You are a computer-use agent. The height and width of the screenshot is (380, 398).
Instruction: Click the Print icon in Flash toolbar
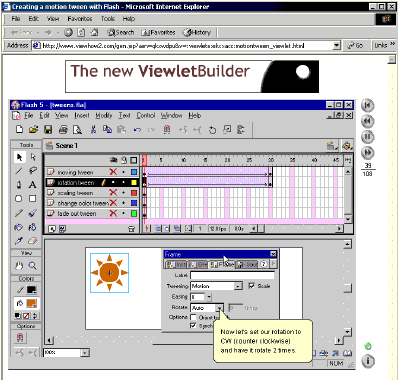pyautogui.click(x=63, y=129)
